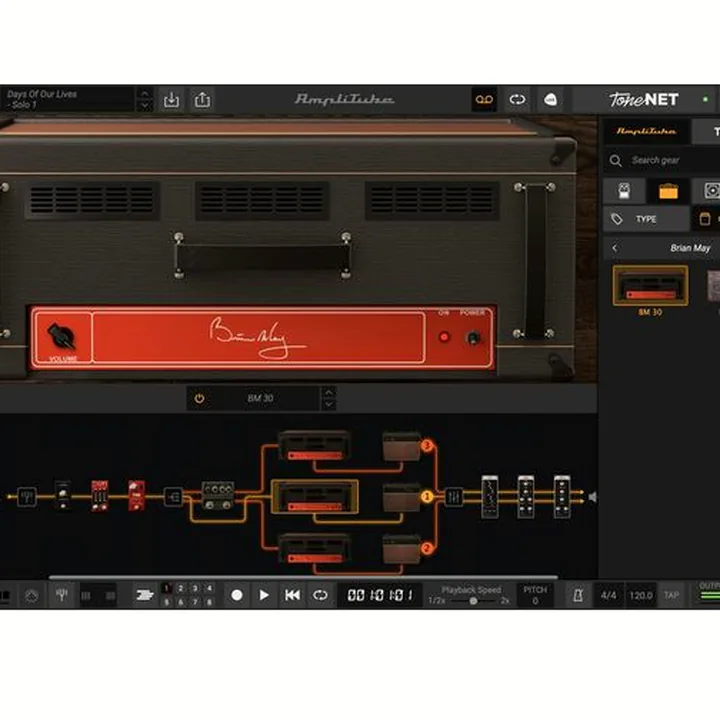Click the TAP tempo button
Viewport: 720px width, 720px height.
[x=671, y=596]
